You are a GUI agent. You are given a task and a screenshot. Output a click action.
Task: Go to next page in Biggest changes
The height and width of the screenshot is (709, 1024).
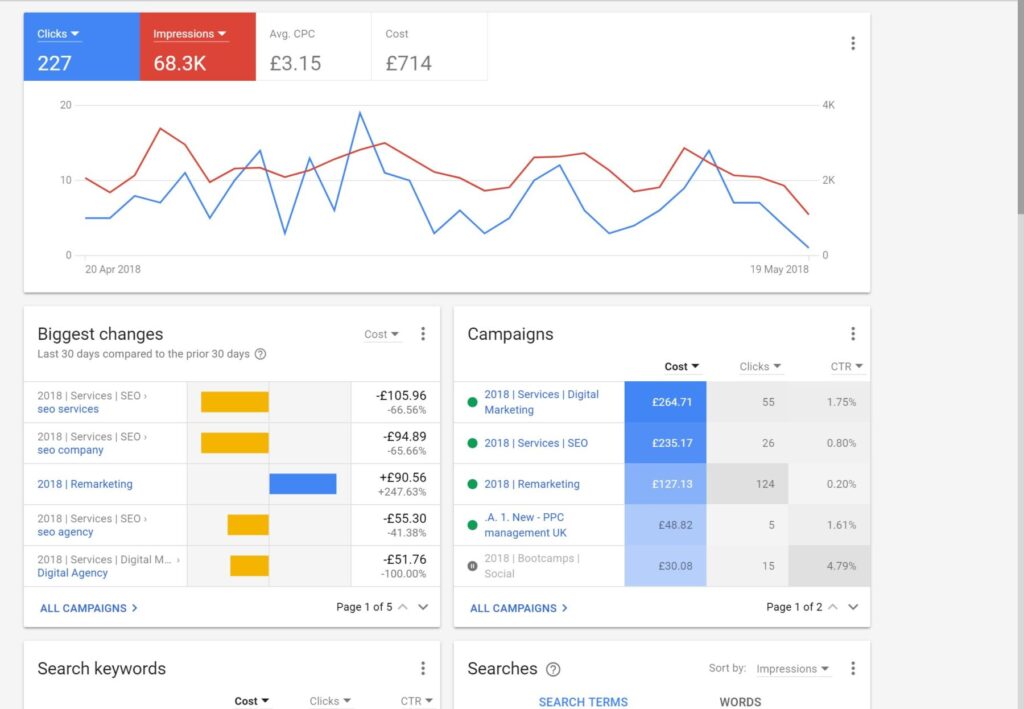coord(423,607)
